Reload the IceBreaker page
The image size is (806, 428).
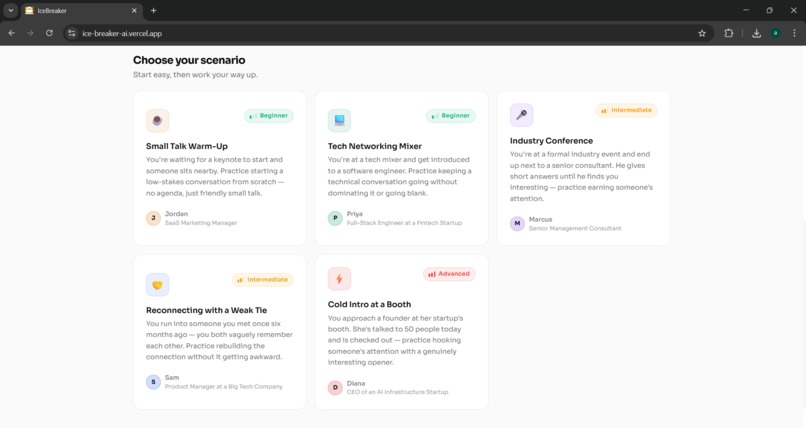click(49, 33)
